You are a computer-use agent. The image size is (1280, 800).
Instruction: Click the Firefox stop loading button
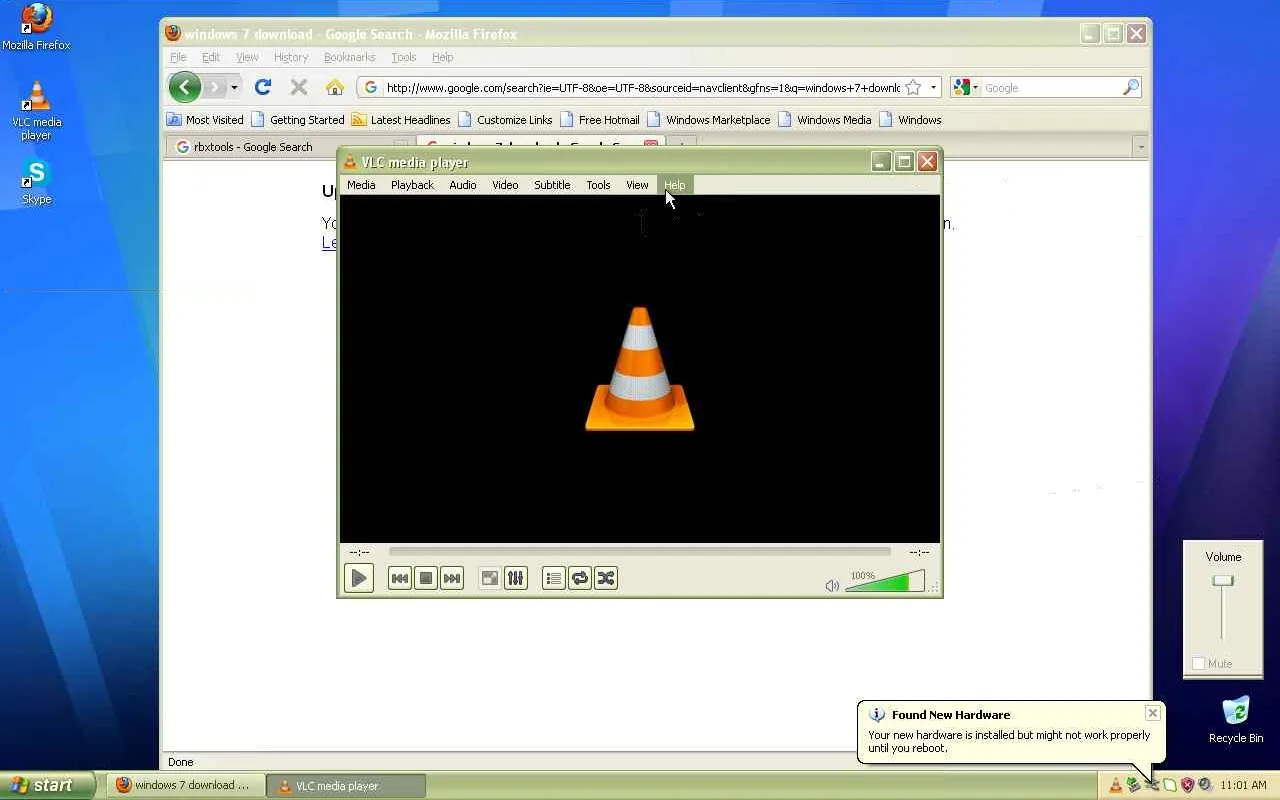coord(298,87)
